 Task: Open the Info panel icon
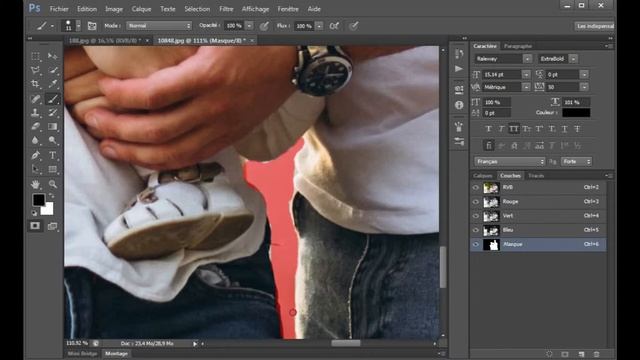click(459, 105)
